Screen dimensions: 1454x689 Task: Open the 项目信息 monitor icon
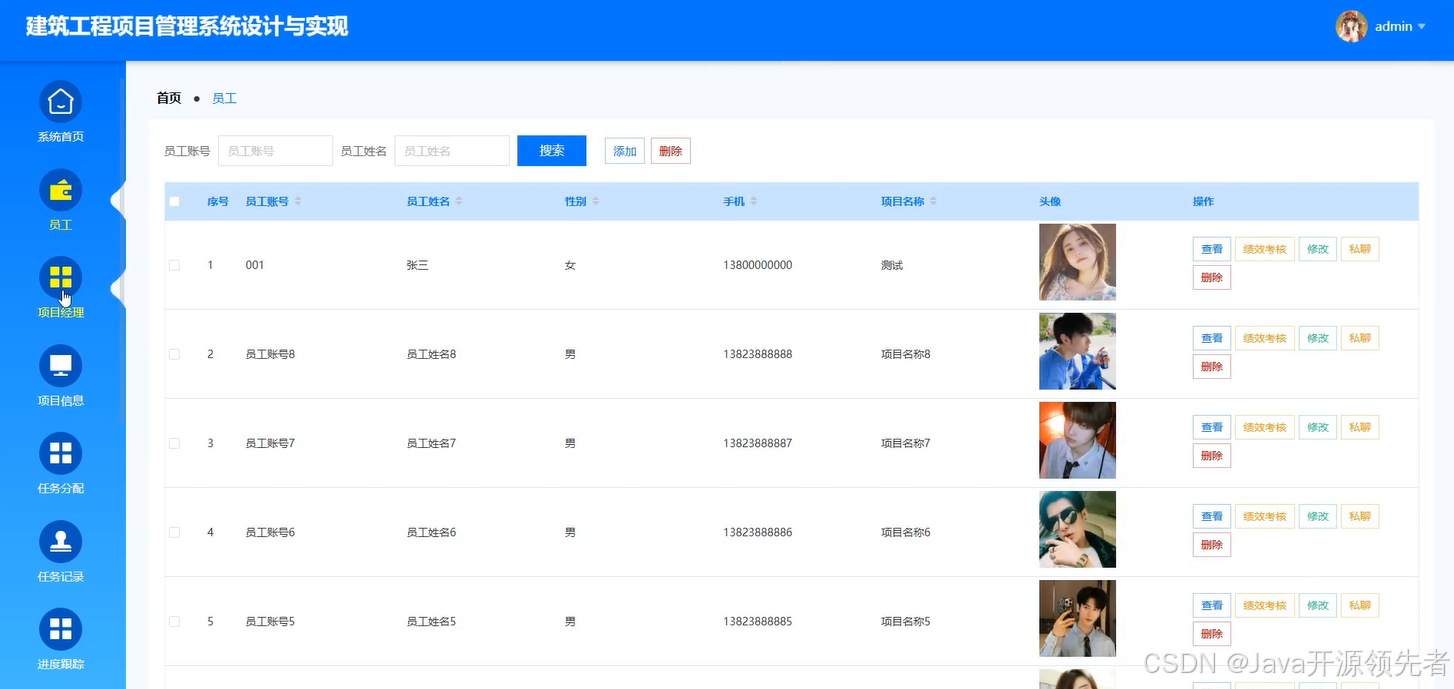pyautogui.click(x=60, y=366)
